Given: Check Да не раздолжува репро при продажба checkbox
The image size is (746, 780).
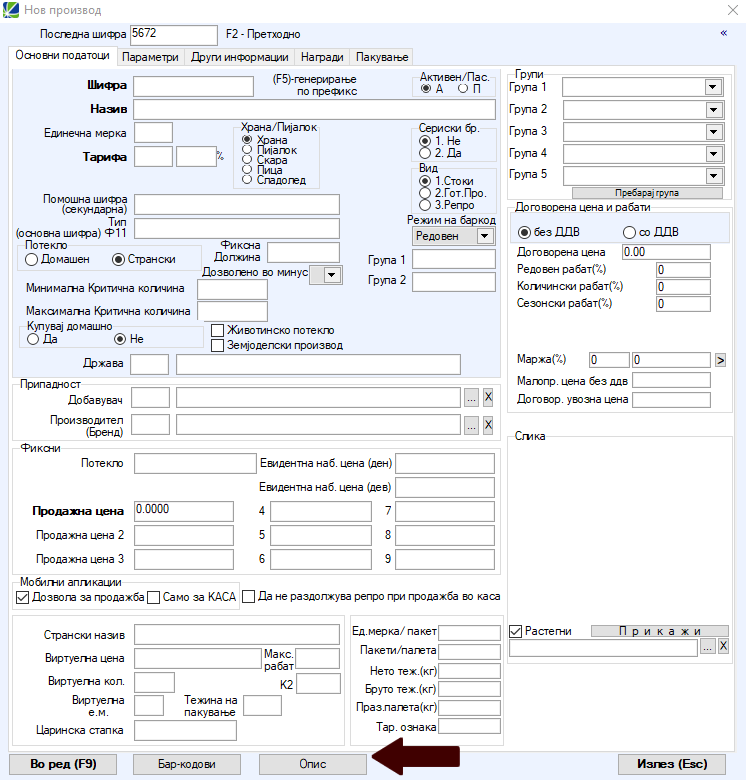Looking at the screenshot, I should click(249, 596).
